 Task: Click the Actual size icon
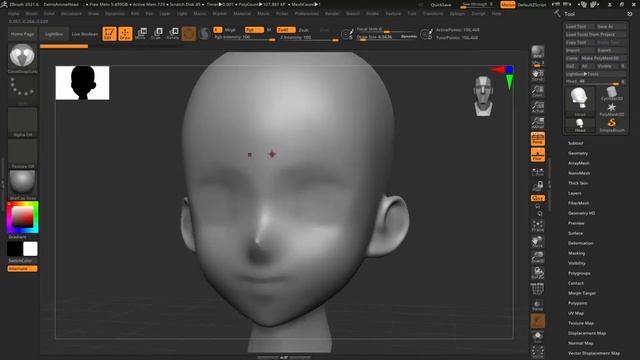(538, 107)
